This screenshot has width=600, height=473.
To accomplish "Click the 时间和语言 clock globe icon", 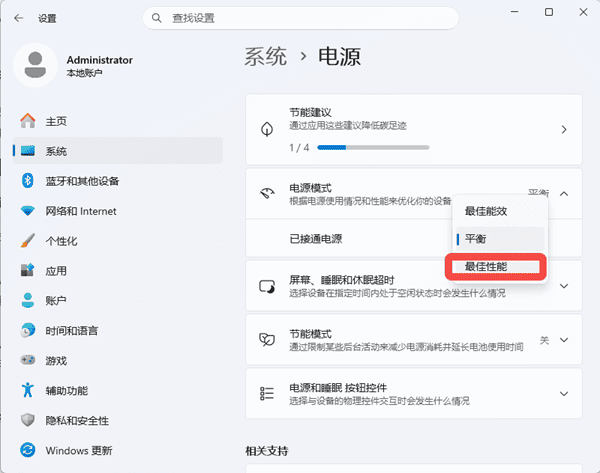I will pyautogui.click(x=28, y=330).
